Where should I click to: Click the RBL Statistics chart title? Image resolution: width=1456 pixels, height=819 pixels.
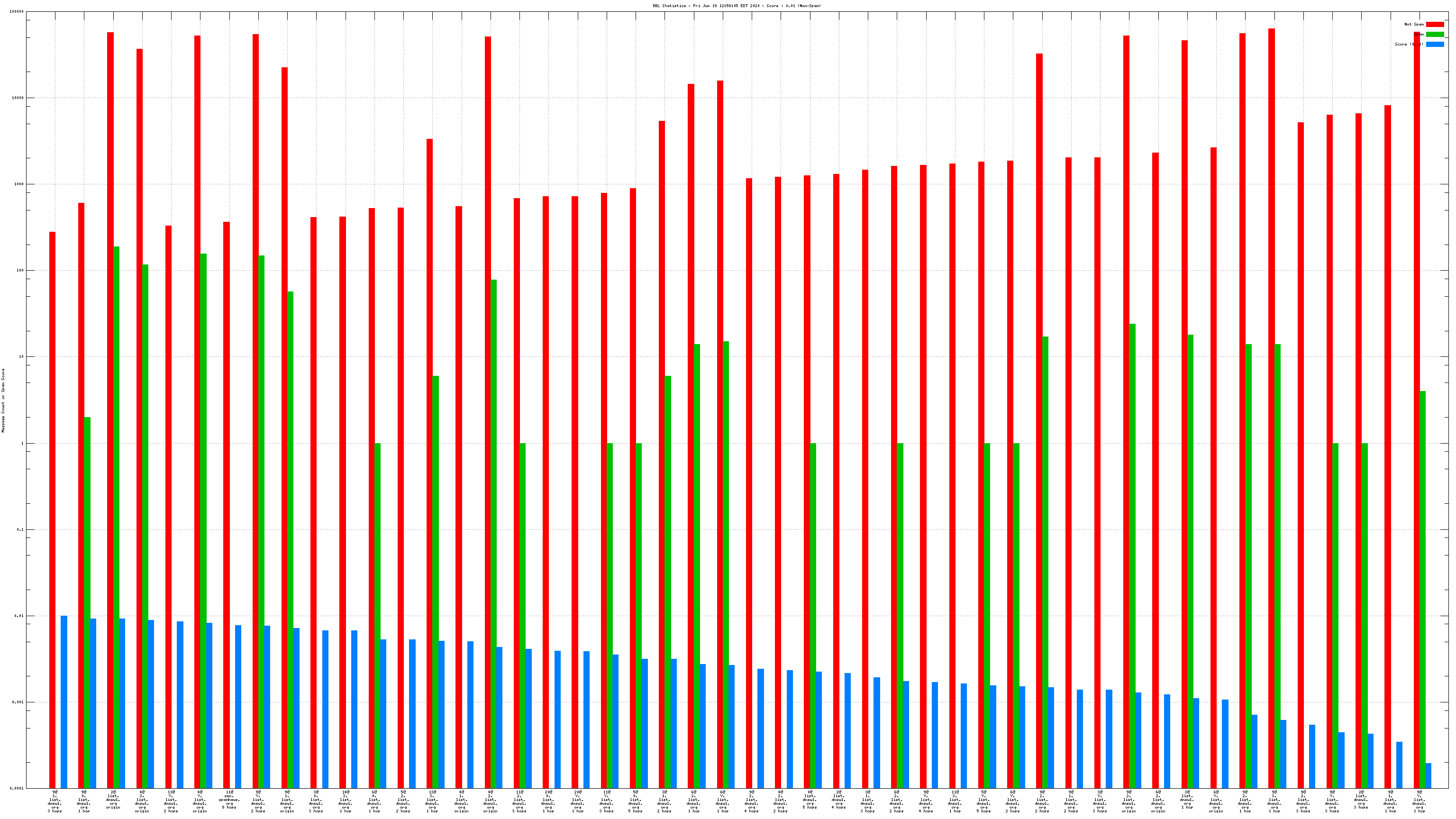(x=737, y=6)
